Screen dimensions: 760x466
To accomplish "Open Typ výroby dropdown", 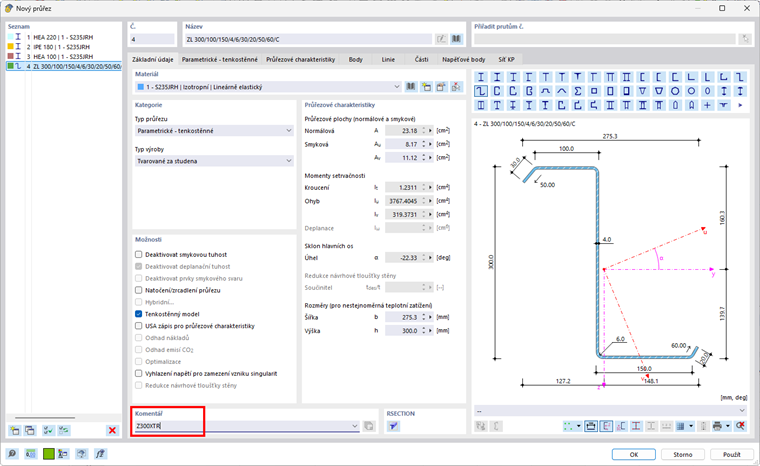I will (x=214, y=161).
